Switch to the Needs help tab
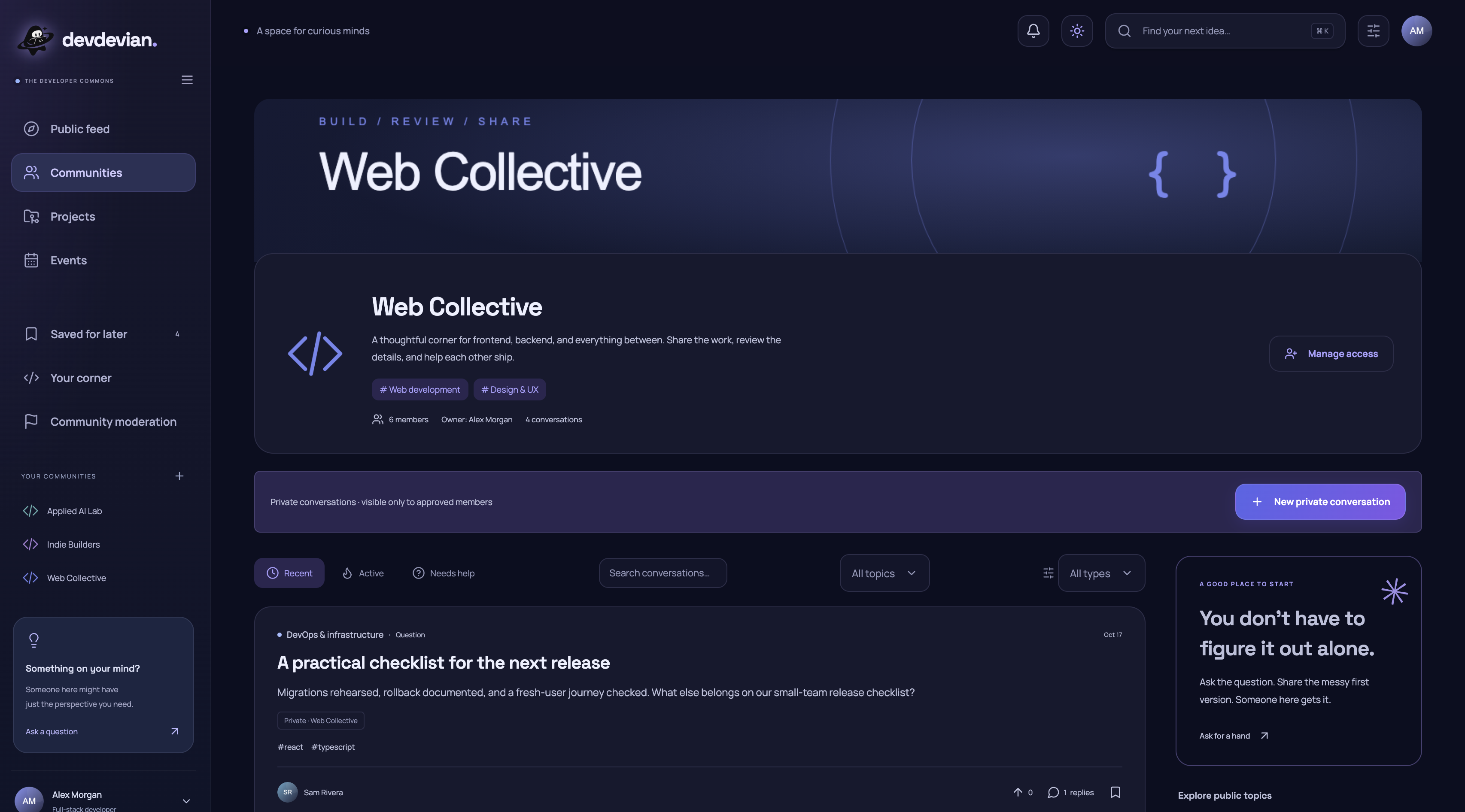Image resolution: width=1465 pixels, height=812 pixels. tap(444, 573)
